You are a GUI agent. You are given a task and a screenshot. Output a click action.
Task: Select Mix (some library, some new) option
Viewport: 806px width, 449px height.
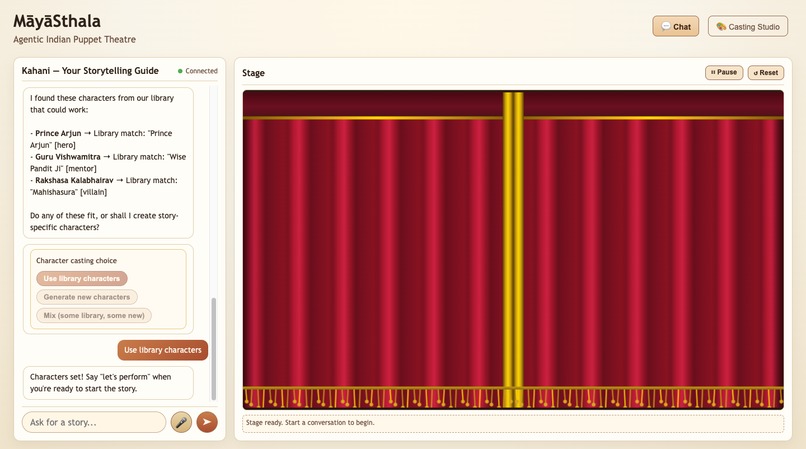(94, 315)
